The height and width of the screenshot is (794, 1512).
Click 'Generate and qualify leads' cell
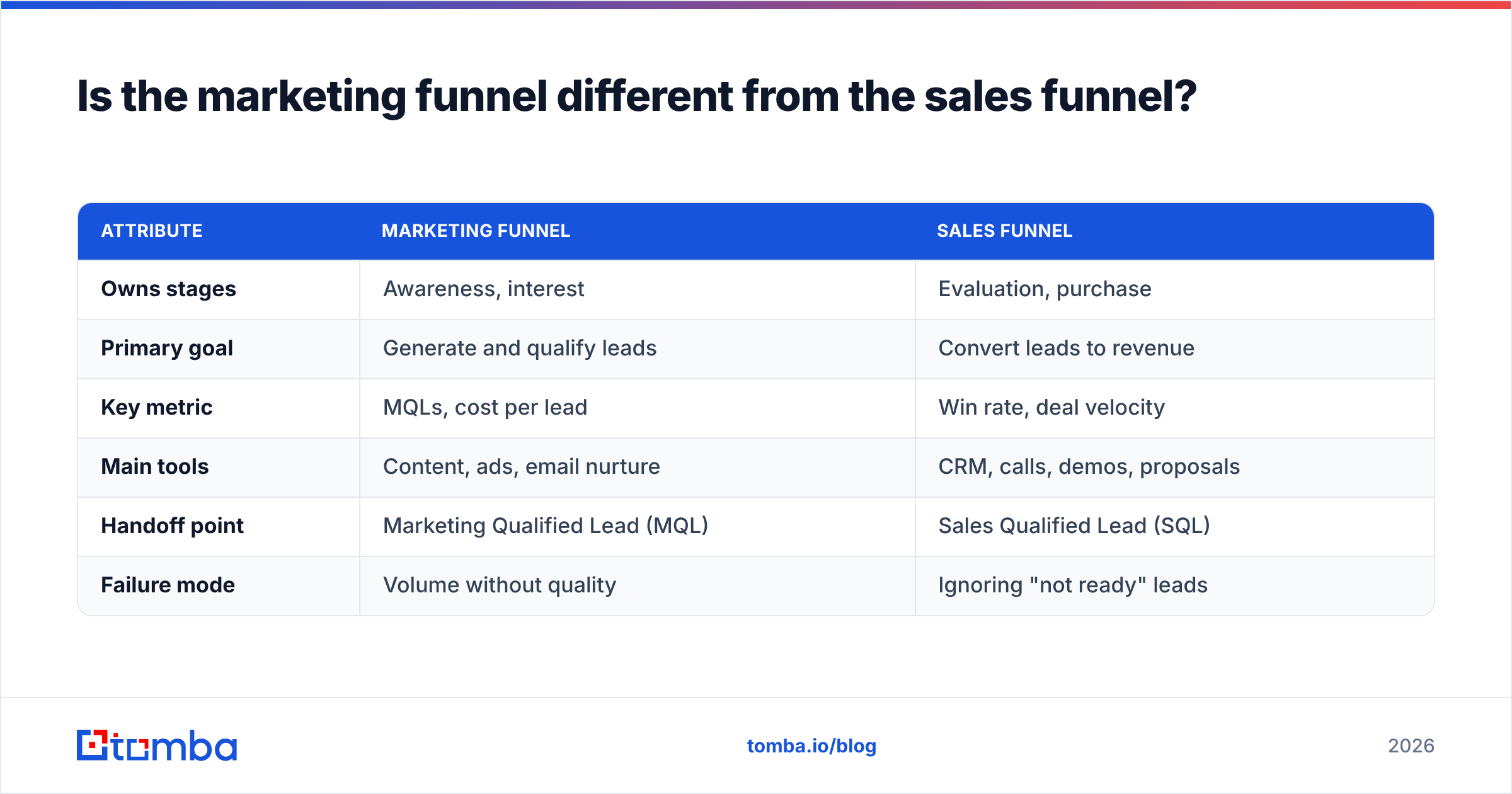tap(637, 348)
